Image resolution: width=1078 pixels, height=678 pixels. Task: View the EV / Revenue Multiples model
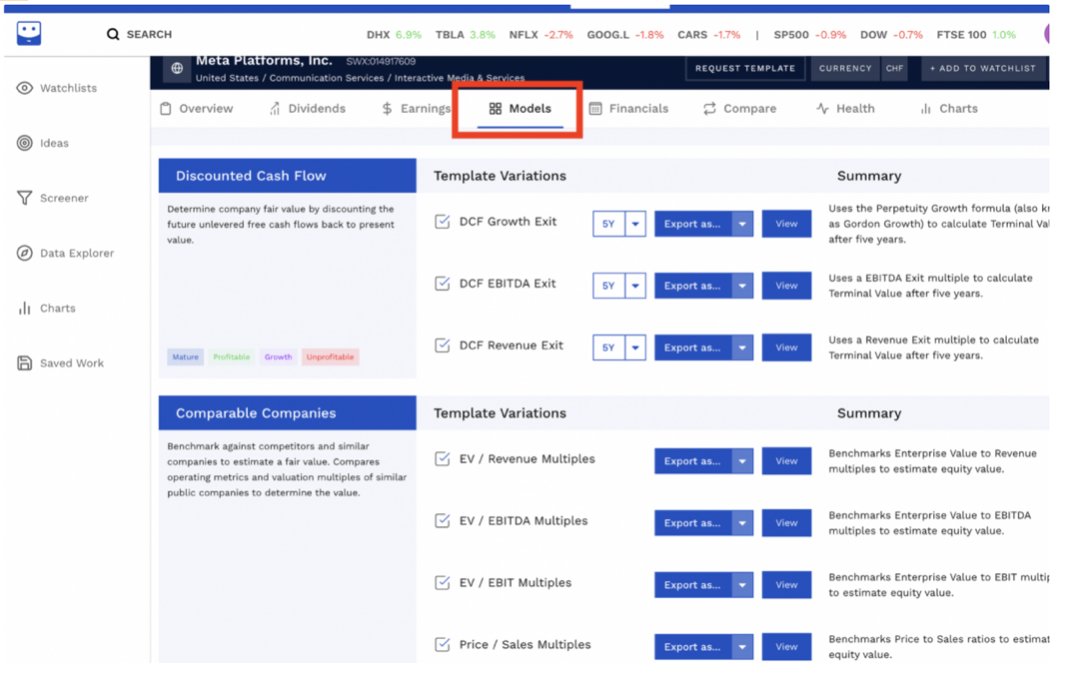pos(786,461)
